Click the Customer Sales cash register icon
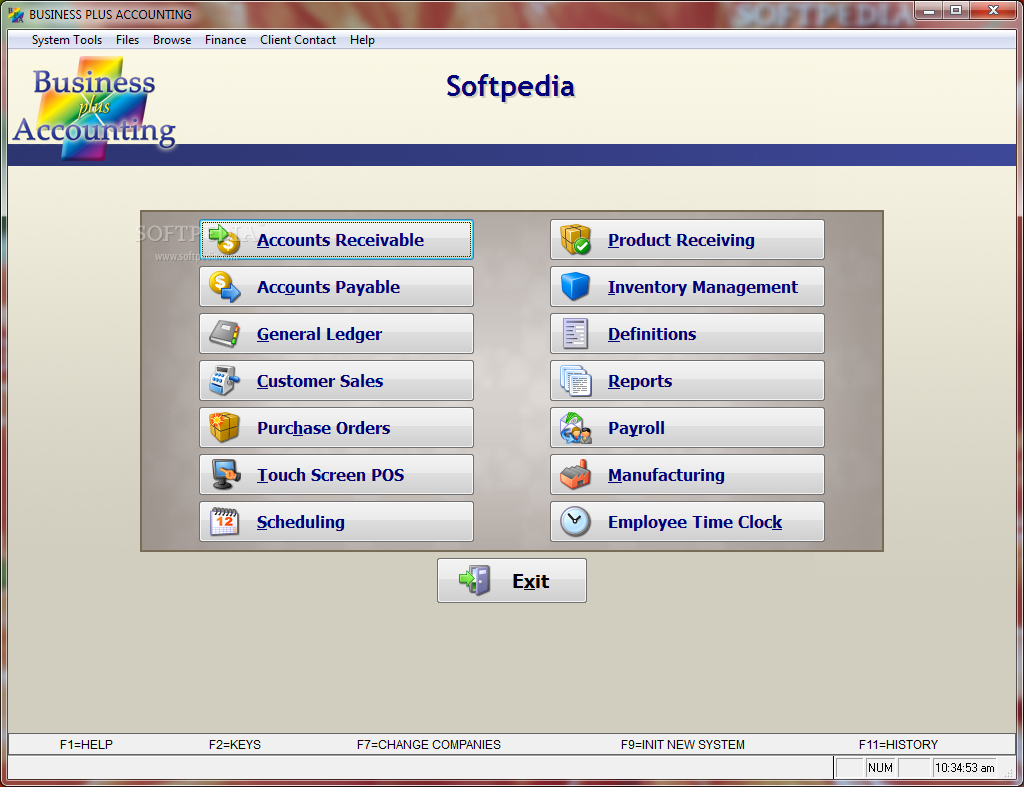This screenshot has width=1024, height=787. (224, 381)
